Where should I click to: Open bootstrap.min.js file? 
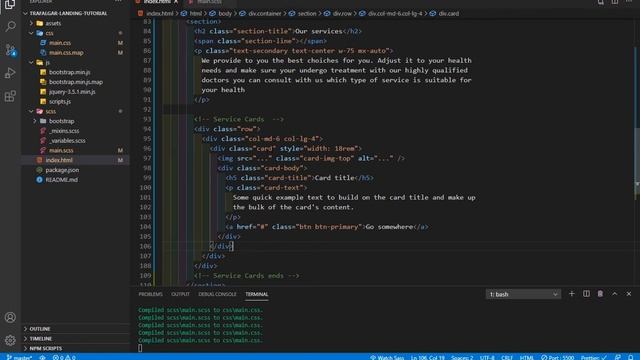[x=69, y=72]
